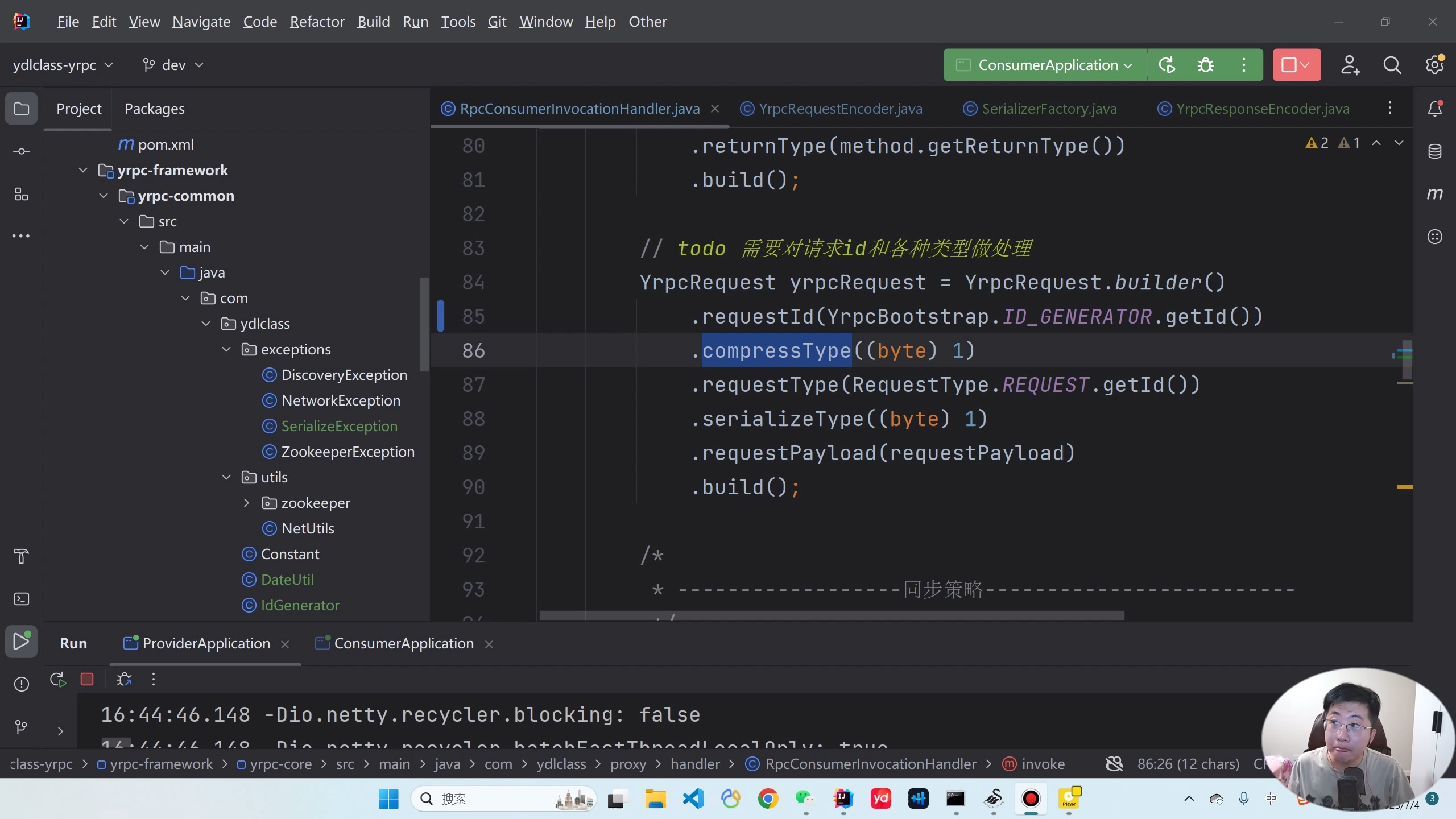Open the dev branch dropdown

pos(173,65)
